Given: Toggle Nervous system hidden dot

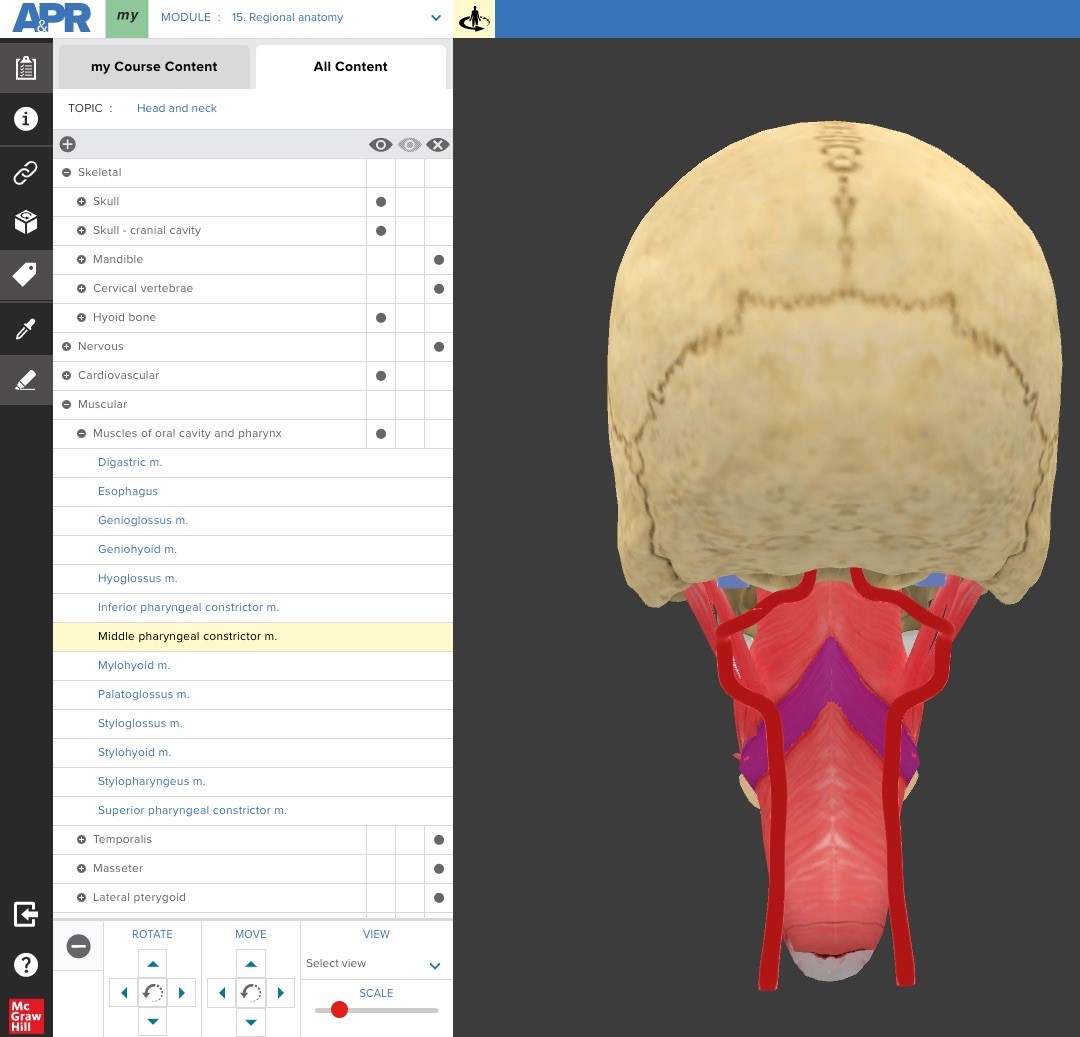Looking at the screenshot, I should pyautogui.click(x=439, y=346).
